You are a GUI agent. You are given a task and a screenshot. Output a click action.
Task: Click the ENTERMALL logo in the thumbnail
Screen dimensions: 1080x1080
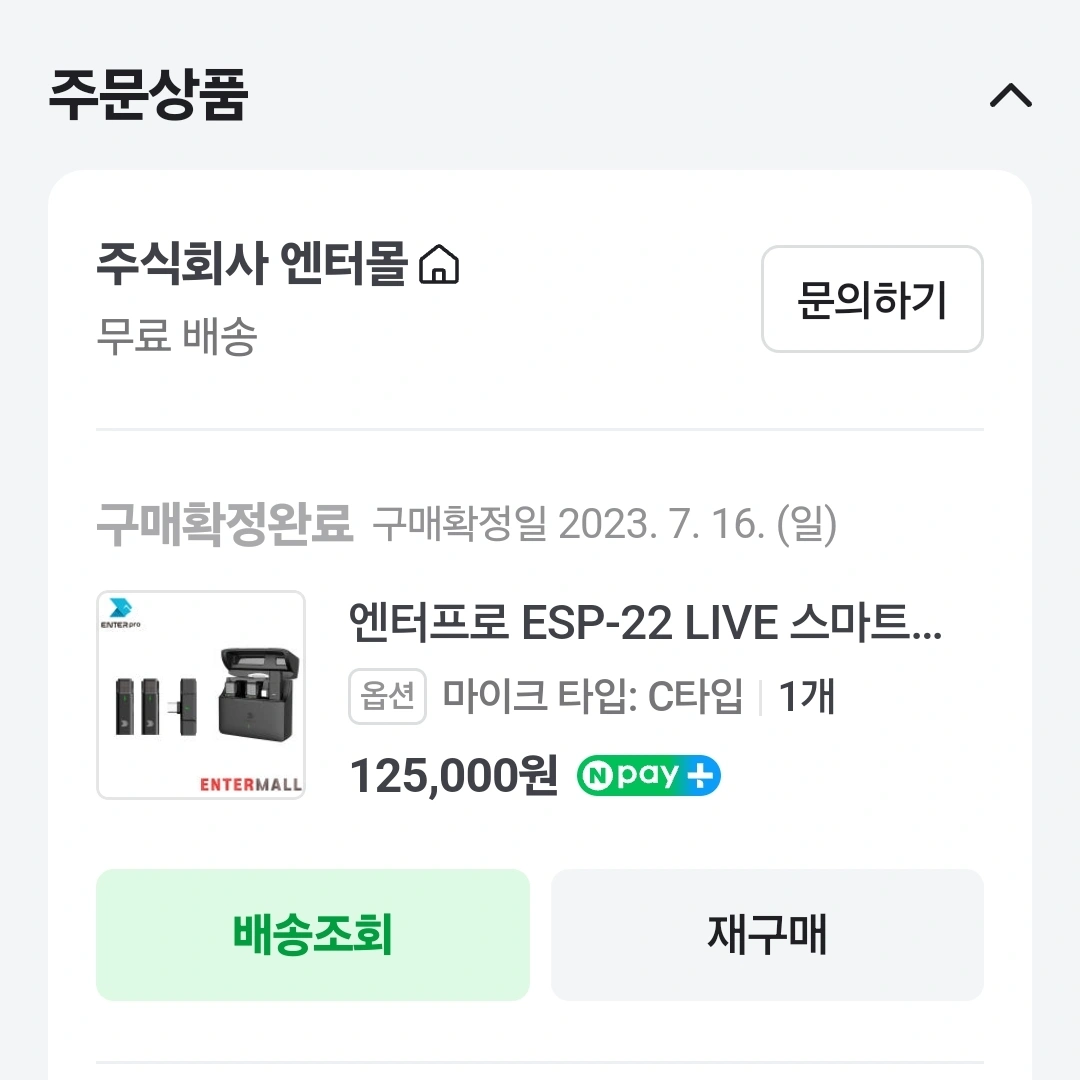pyautogui.click(x=251, y=783)
